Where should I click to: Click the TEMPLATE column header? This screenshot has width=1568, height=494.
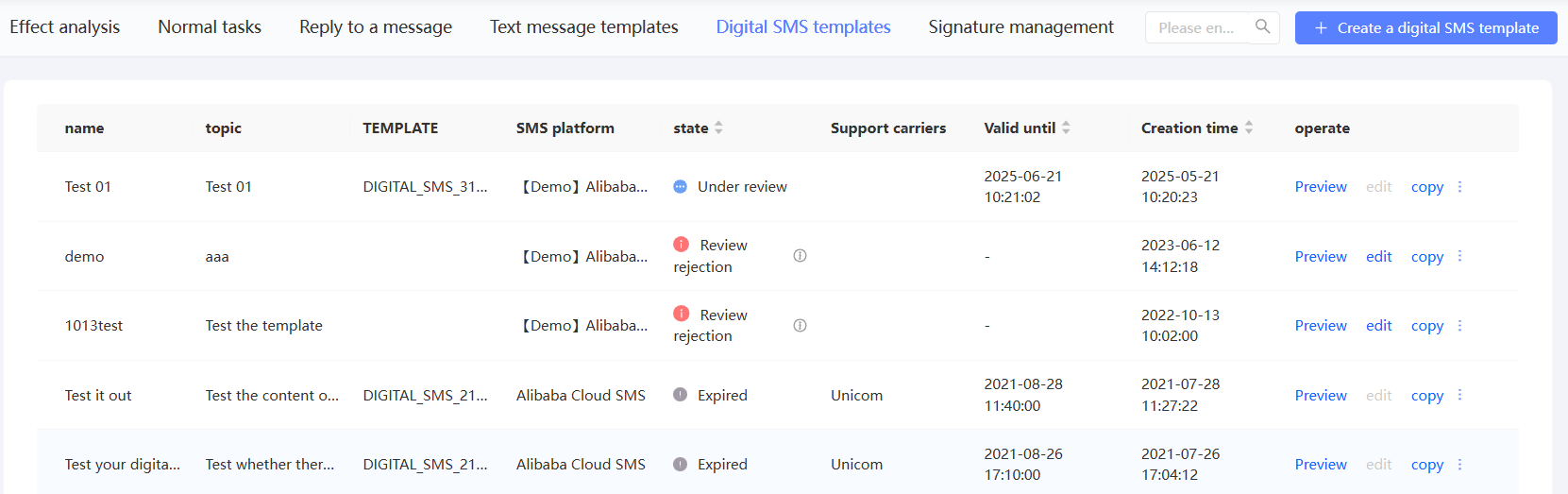pyautogui.click(x=400, y=128)
